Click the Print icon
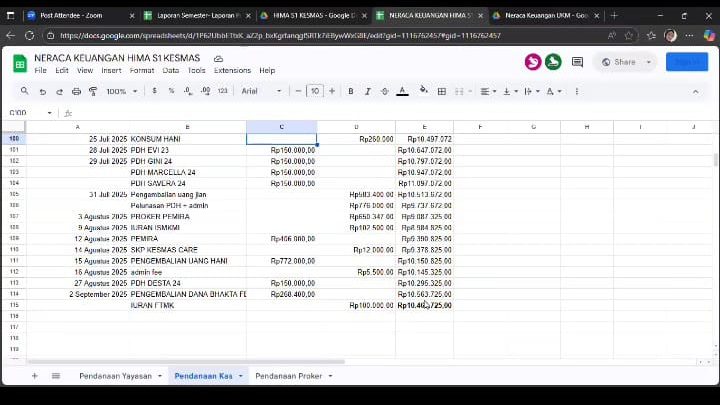This screenshot has width=720, height=405. (76, 91)
